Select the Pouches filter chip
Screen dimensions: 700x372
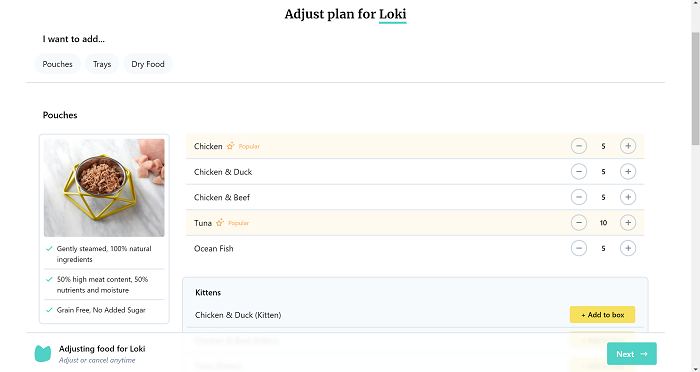point(58,64)
